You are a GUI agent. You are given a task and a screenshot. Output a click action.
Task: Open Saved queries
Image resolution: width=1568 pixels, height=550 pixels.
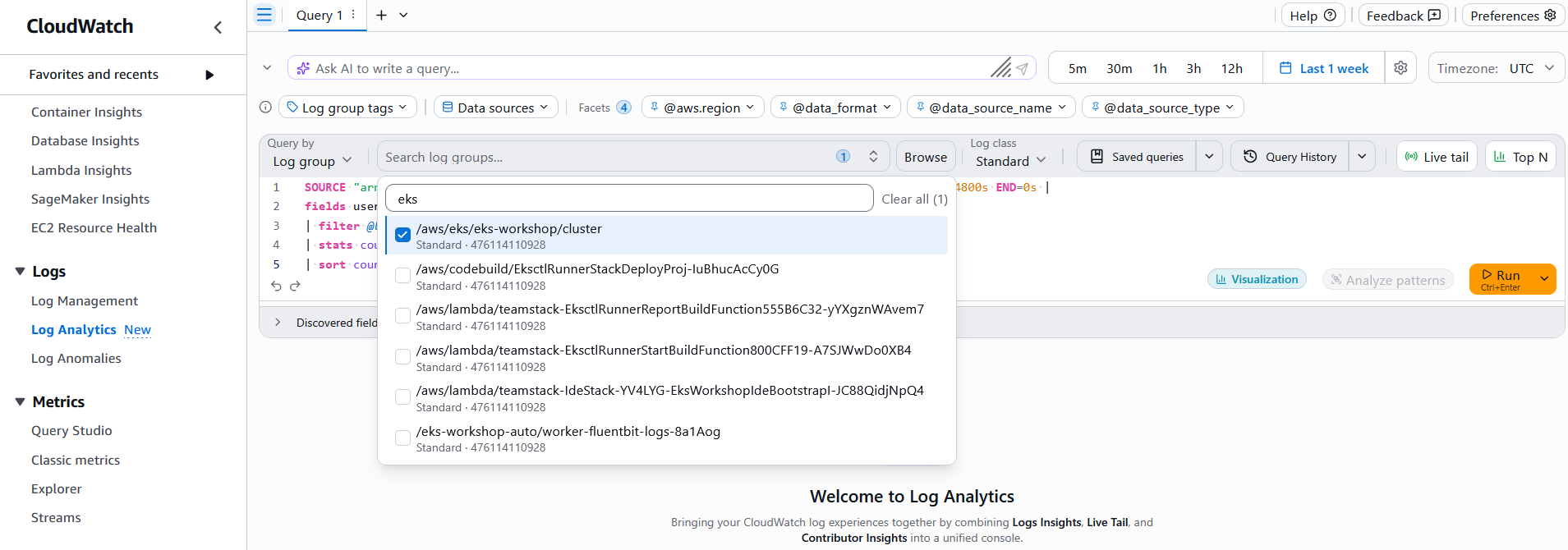[x=1137, y=156]
